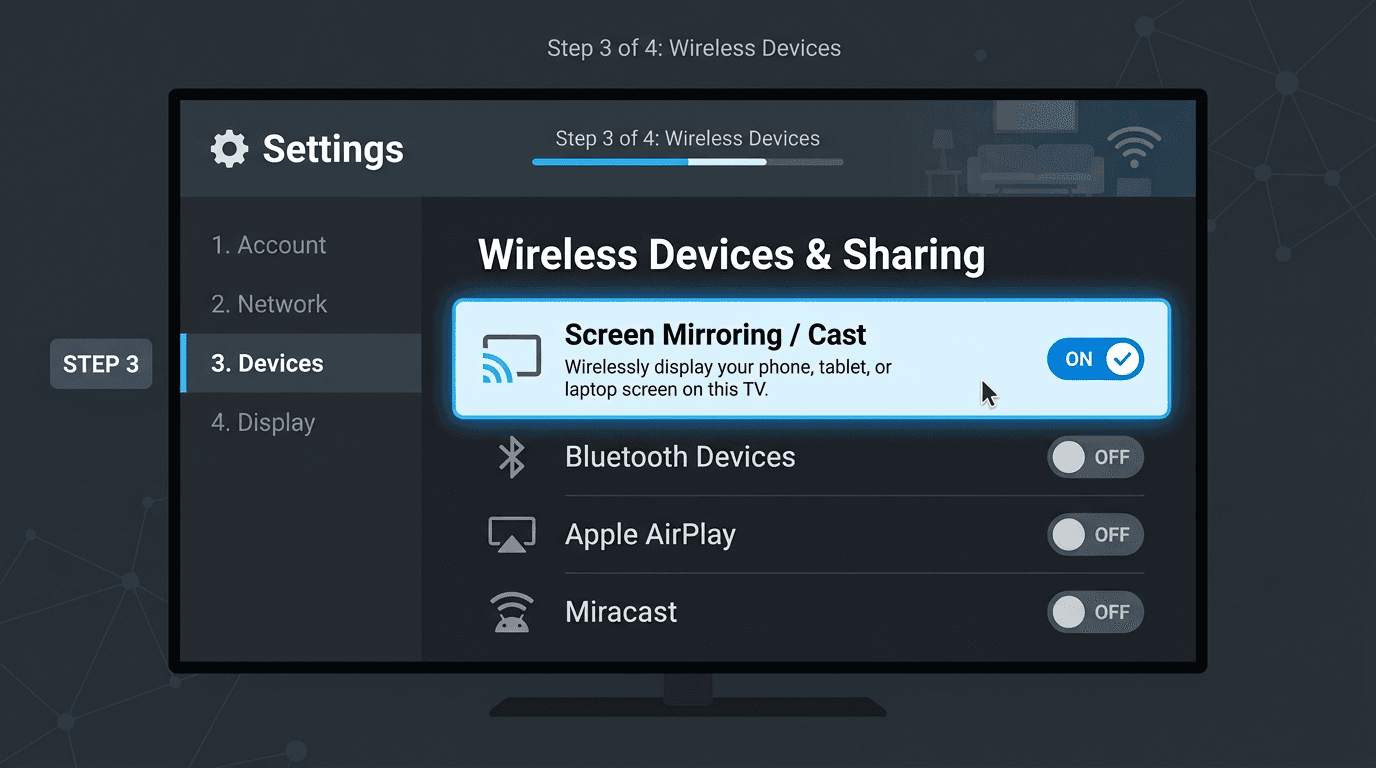The image size is (1376, 768).
Task: Click the setup progress bar
Action: click(687, 161)
